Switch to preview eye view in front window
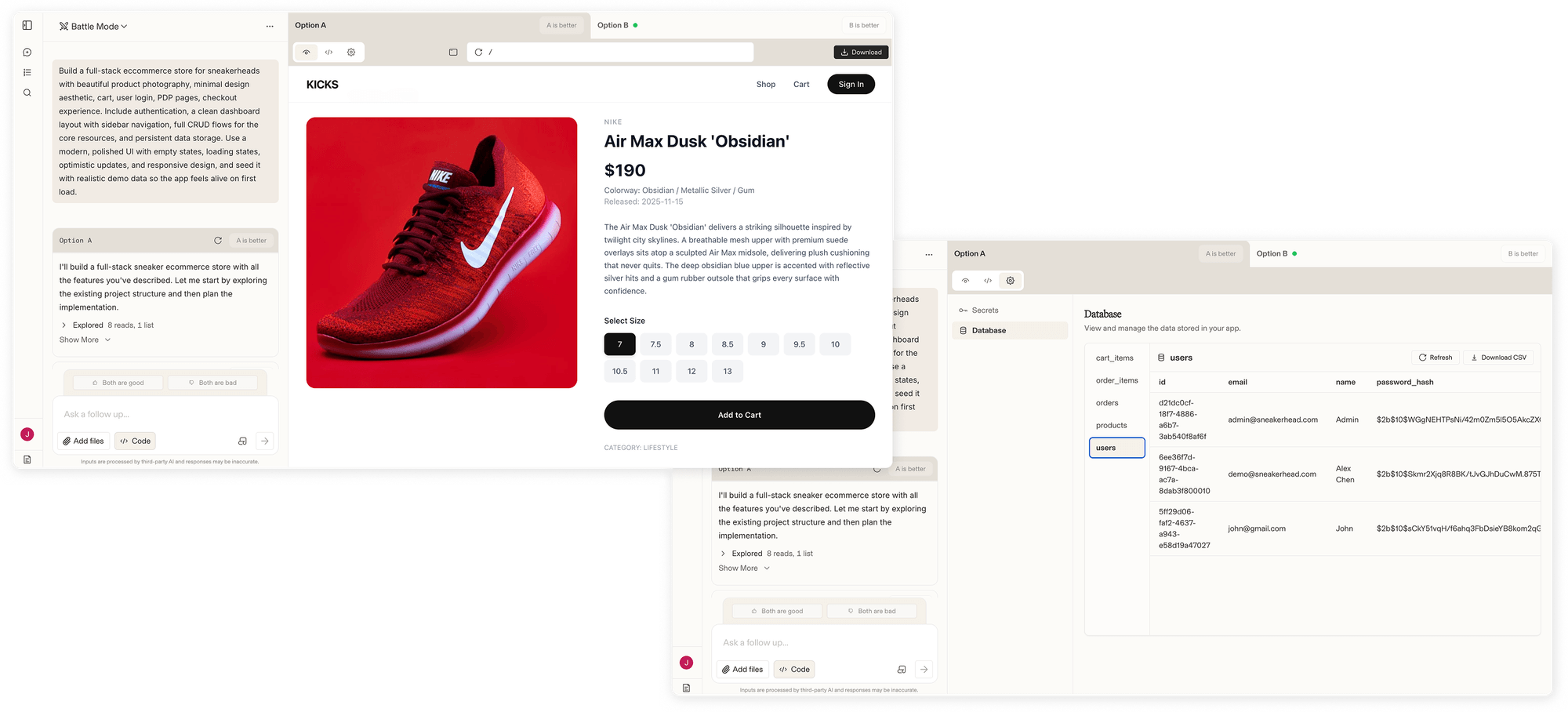This screenshot has width=1568, height=712. pos(307,53)
